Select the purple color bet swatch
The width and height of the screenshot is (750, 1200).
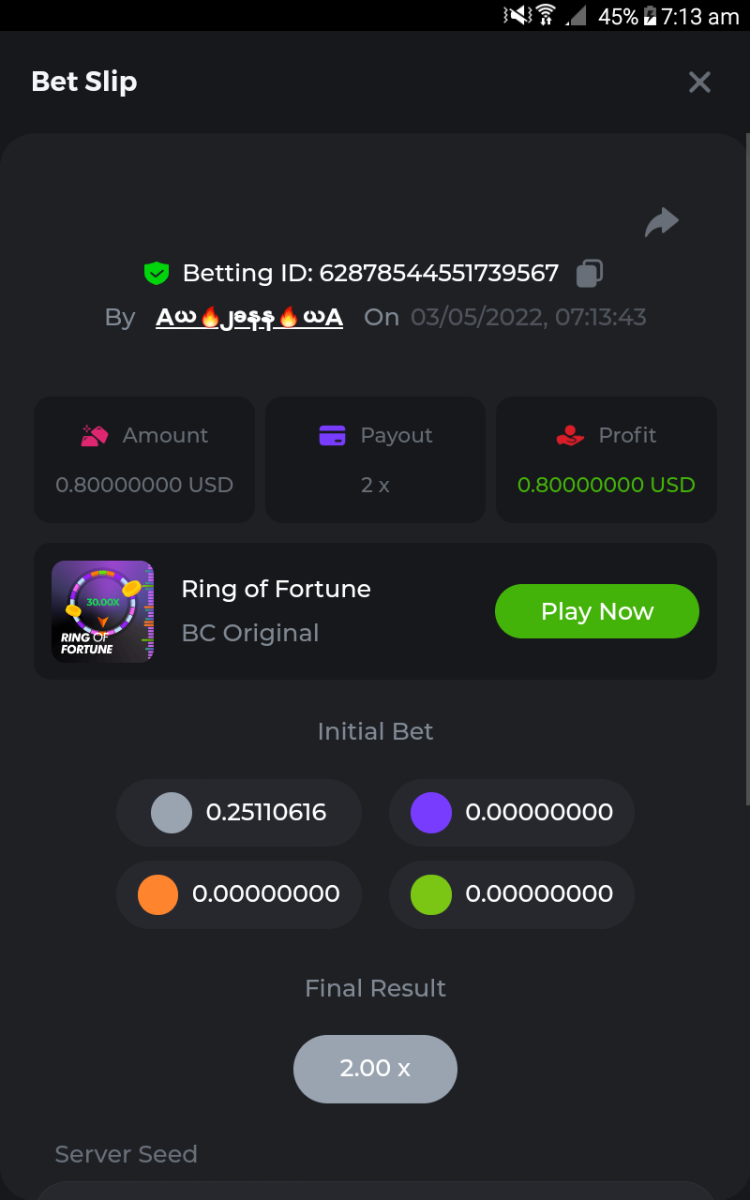point(431,813)
